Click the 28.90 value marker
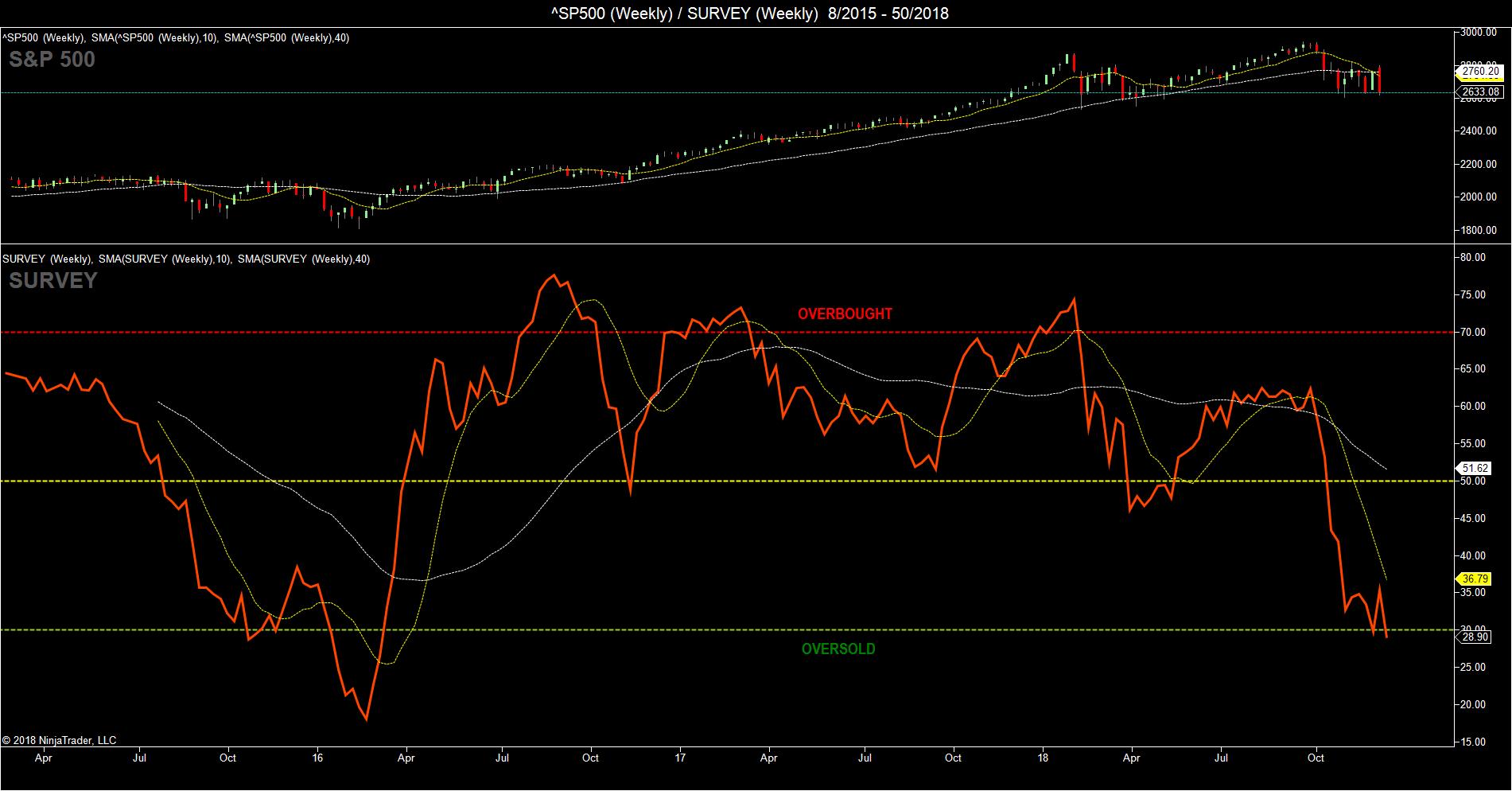The height and width of the screenshot is (791, 1512). pos(1475,638)
